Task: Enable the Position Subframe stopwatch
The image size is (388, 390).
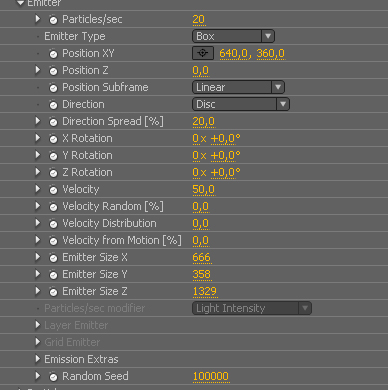Action: (53, 88)
